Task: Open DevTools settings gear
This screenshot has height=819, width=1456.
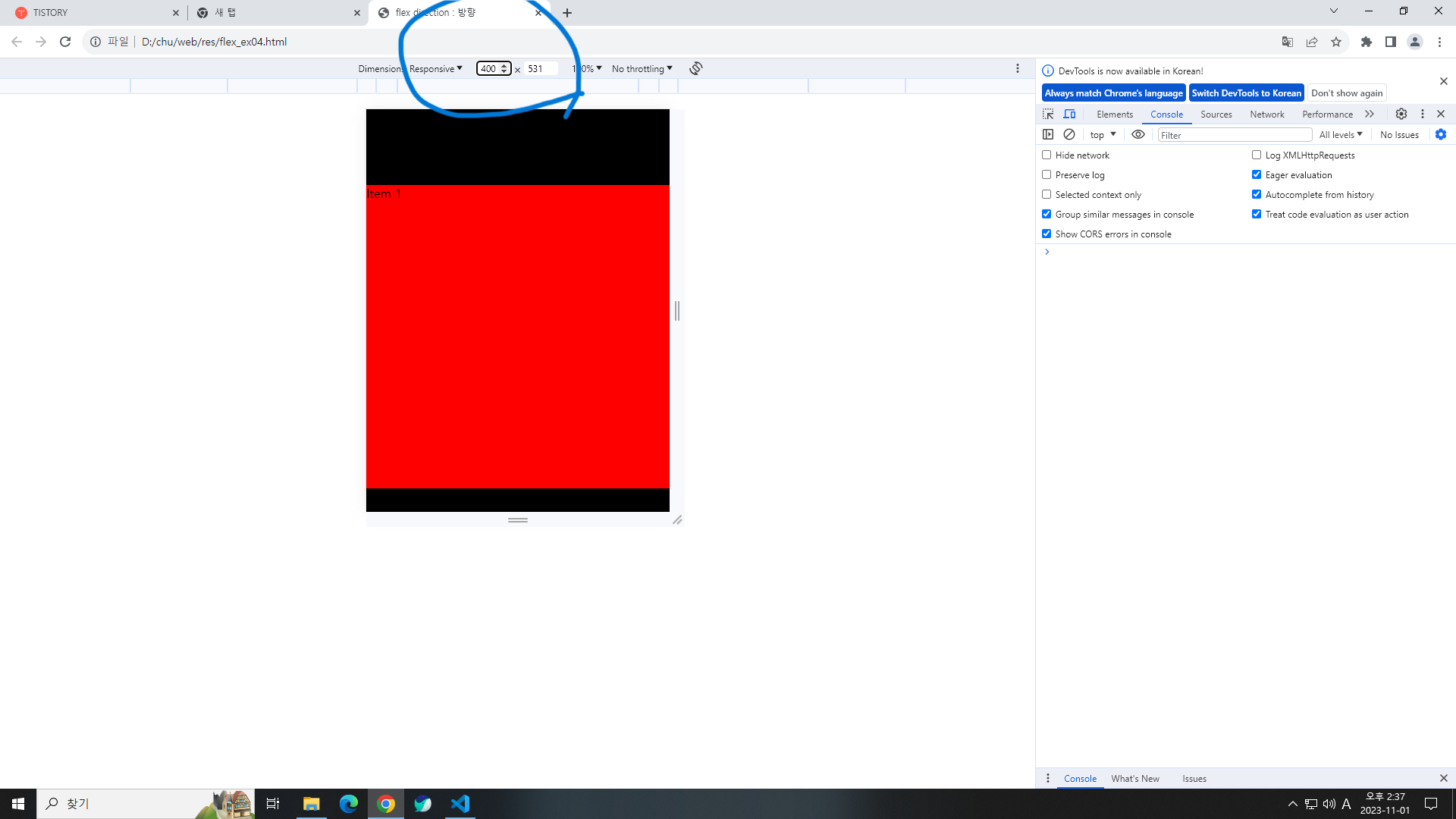Action: [x=1401, y=114]
